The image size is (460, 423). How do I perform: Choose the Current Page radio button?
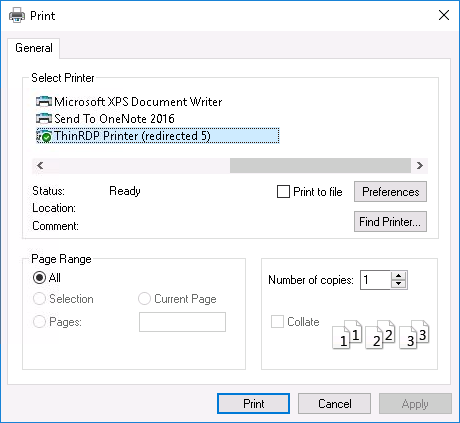point(144,299)
